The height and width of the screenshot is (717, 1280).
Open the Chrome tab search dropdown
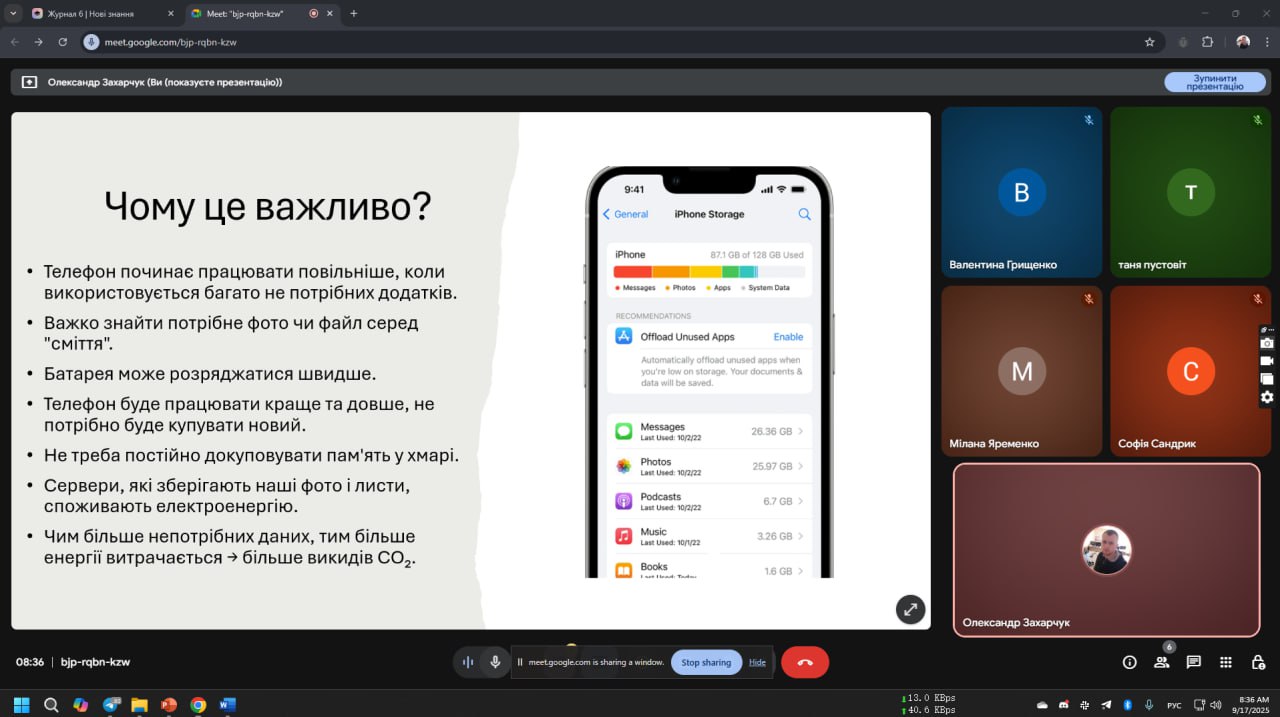13,13
